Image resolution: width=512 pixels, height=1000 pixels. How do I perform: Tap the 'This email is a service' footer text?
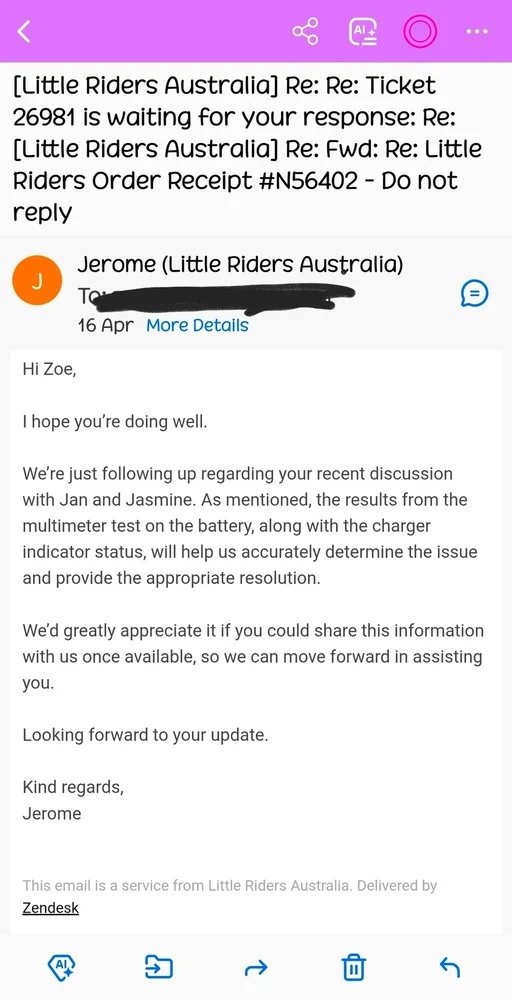click(x=230, y=885)
